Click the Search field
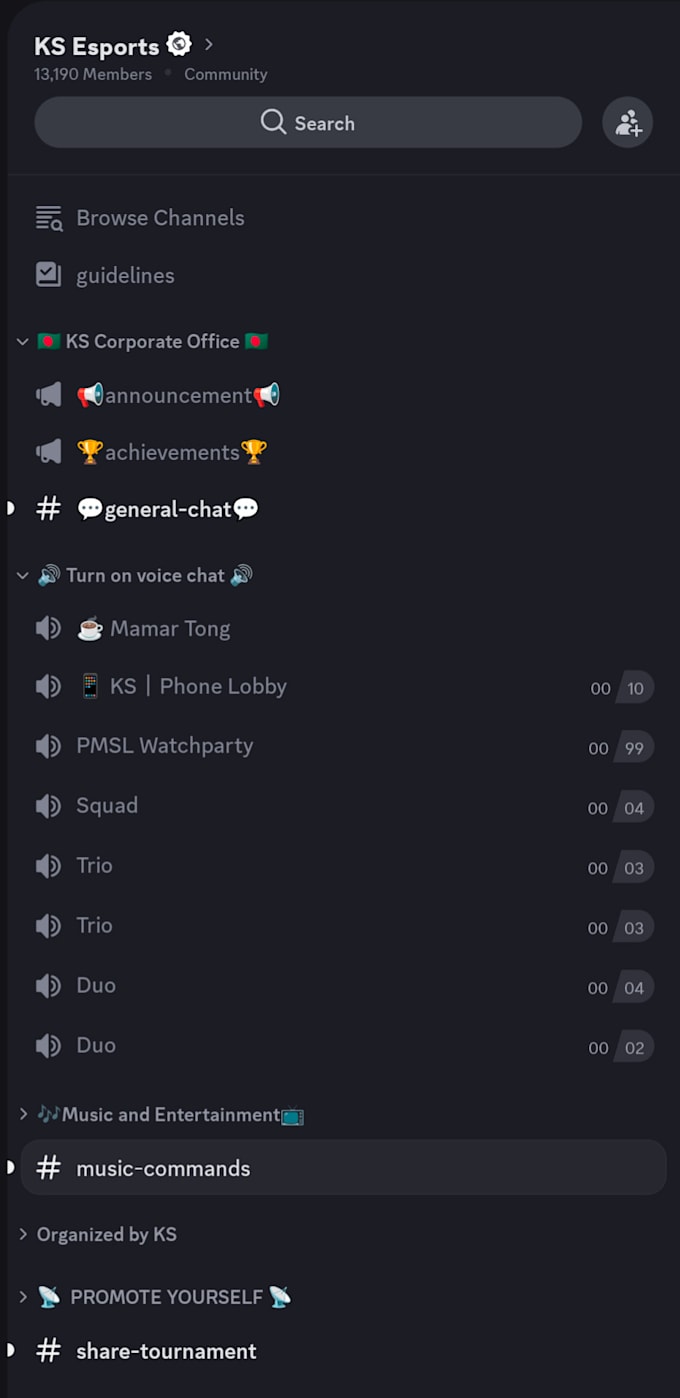This screenshot has height=1398, width=680. [308, 123]
